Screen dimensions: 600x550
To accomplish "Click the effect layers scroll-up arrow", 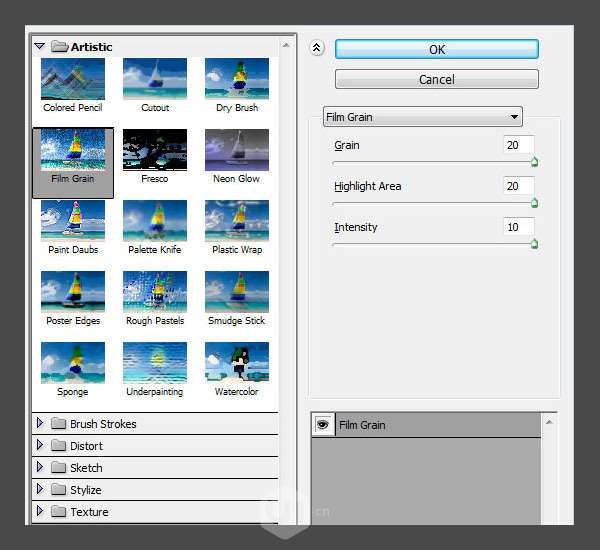I will point(549,422).
